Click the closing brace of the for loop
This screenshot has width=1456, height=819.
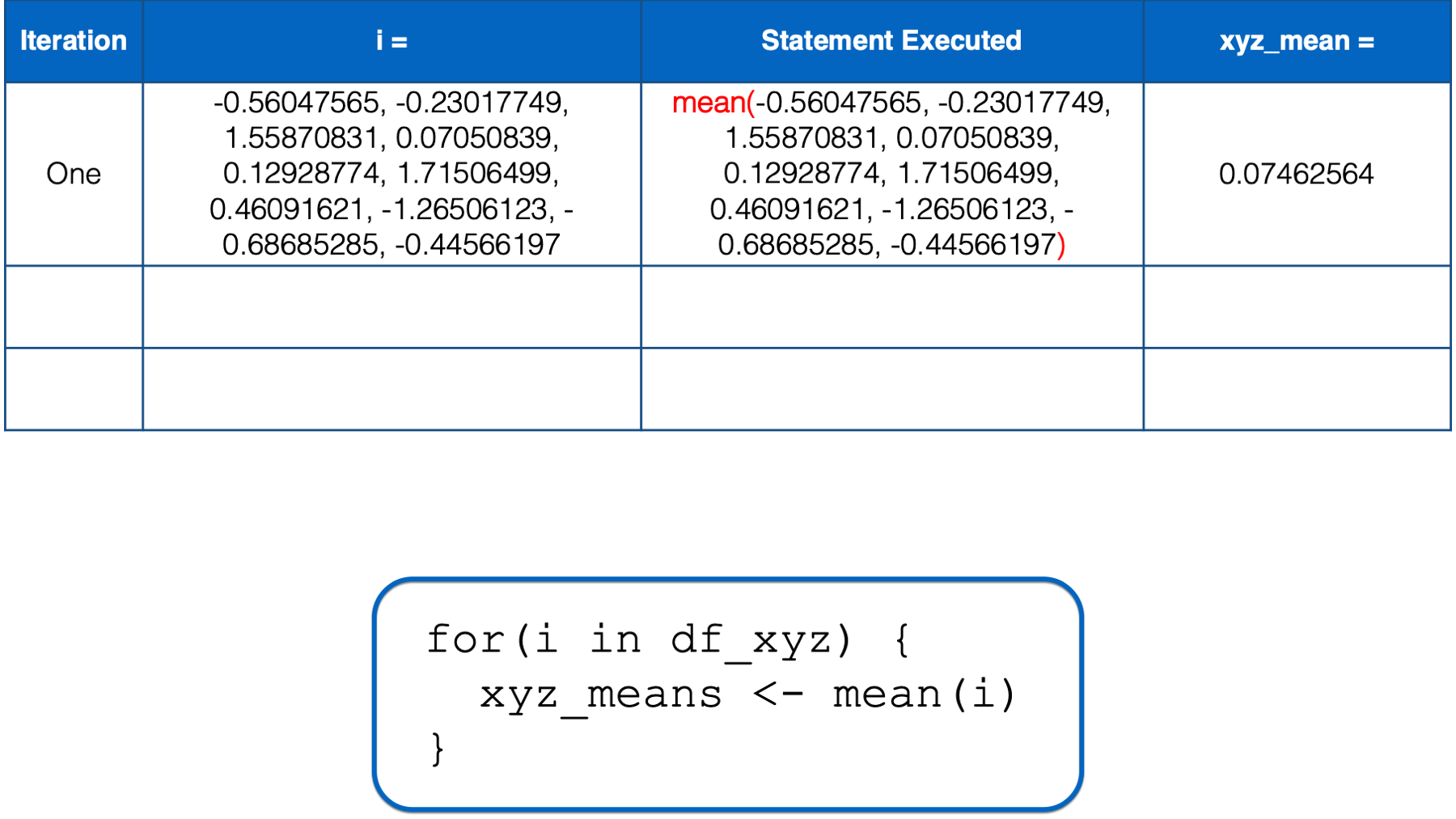[438, 749]
